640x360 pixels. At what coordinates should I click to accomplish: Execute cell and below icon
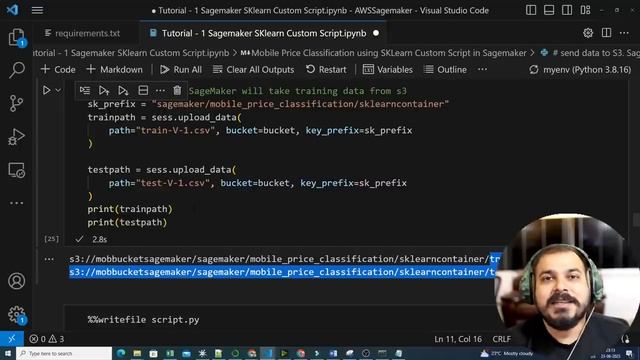click(123, 90)
